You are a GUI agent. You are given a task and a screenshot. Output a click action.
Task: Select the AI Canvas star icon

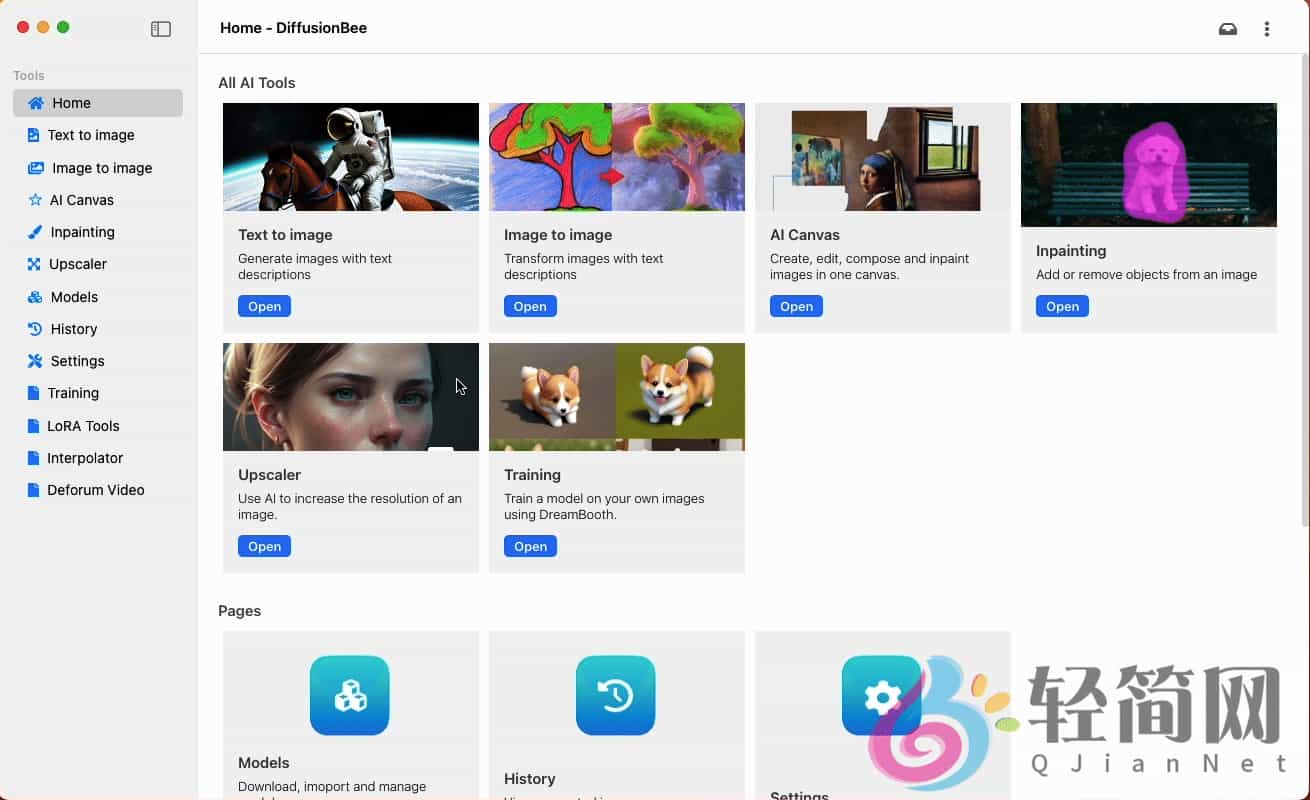point(34,200)
